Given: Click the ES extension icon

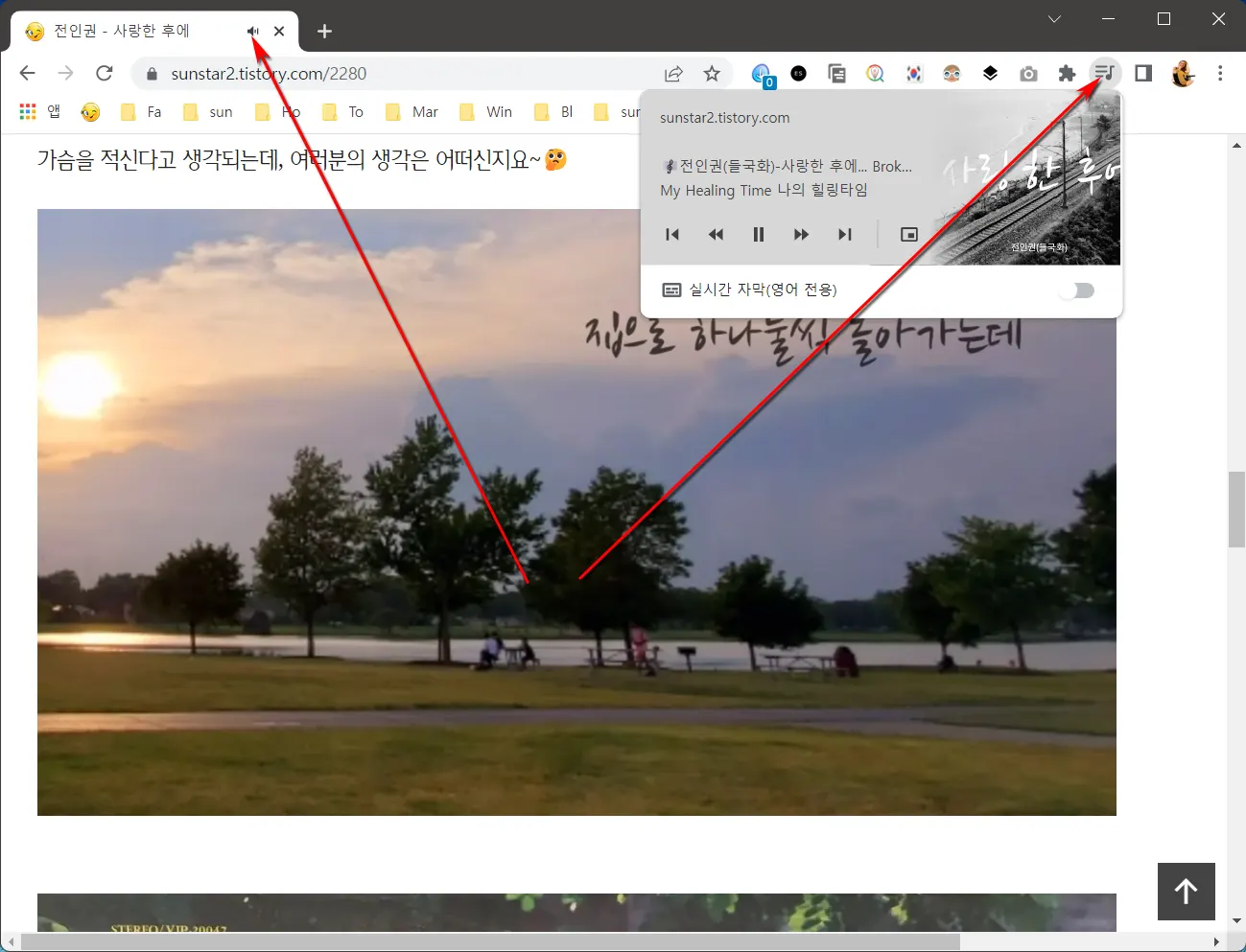Looking at the screenshot, I should [x=798, y=73].
